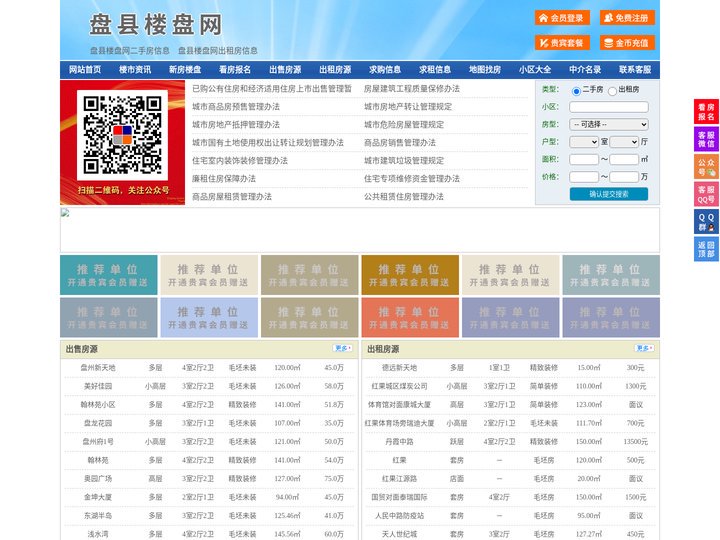This screenshot has width=720, height=540.
Task: Click the purple 客服微信 sidebar icon
Action: tap(706, 139)
